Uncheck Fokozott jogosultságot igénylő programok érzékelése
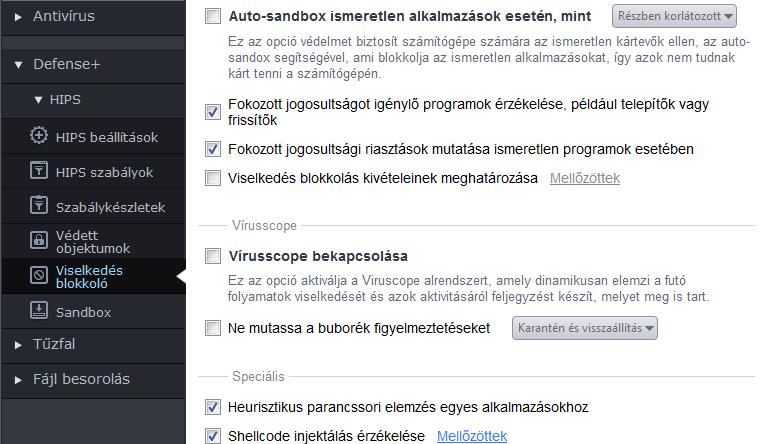 click(213, 112)
